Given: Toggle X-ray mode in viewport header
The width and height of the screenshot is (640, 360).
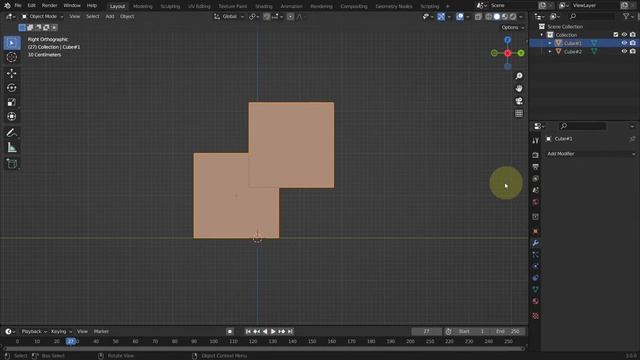Looking at the screenshot, I should pyautogui.click(x=478, y=17).
